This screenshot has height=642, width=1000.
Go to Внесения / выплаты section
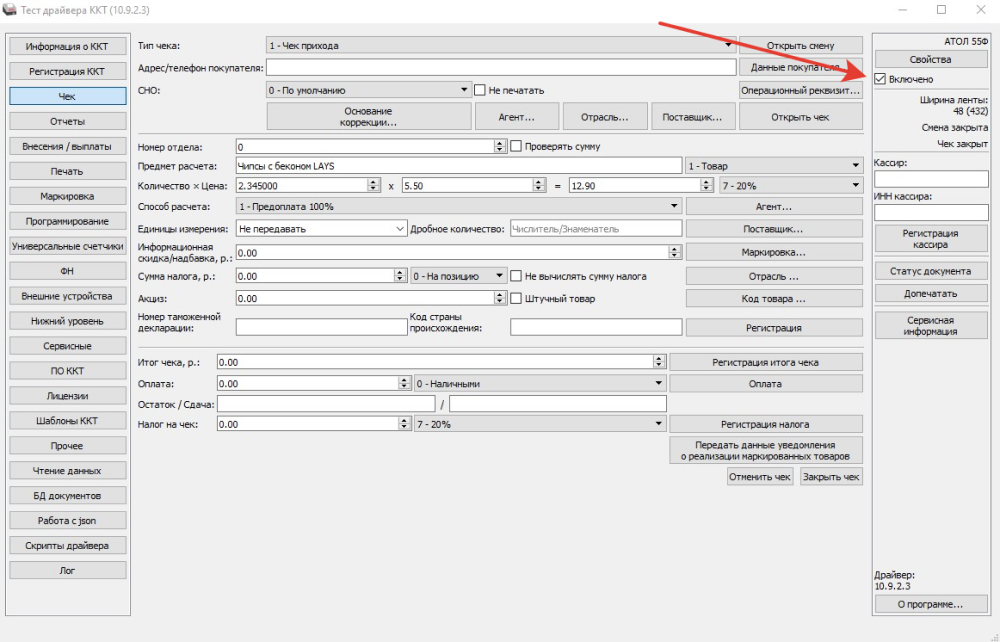point(68,146)
